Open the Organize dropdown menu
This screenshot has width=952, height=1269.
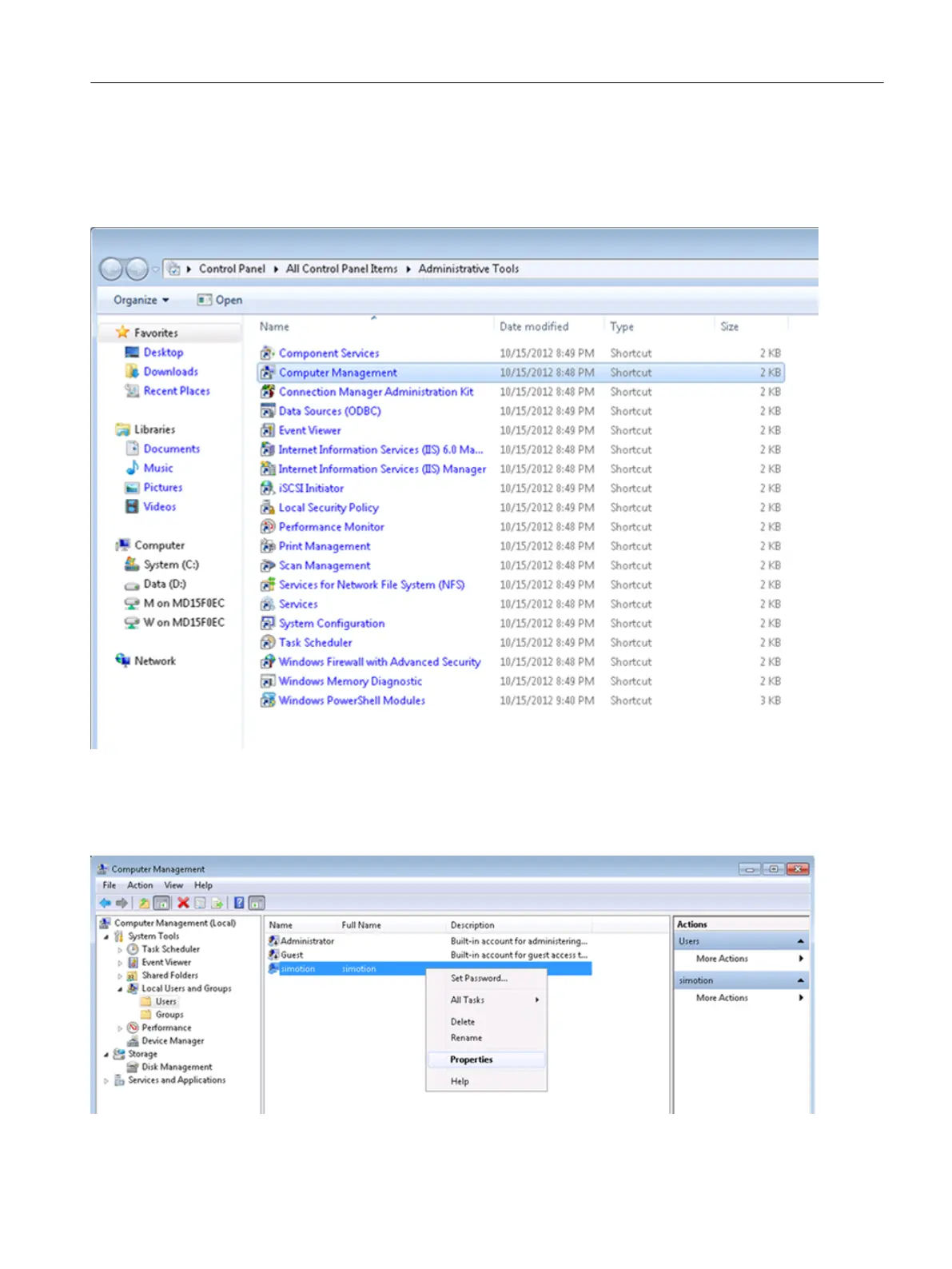(141, 300)
